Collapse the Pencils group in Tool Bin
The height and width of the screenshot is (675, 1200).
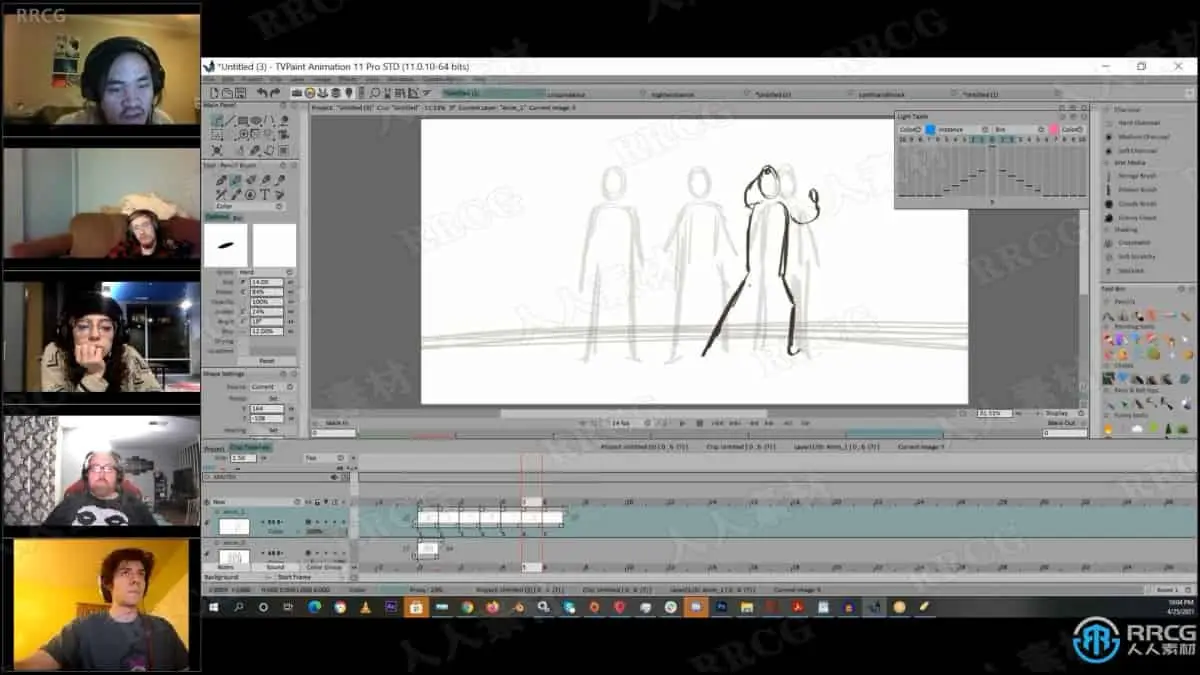pyautogui.click(x=1108, y=300)
